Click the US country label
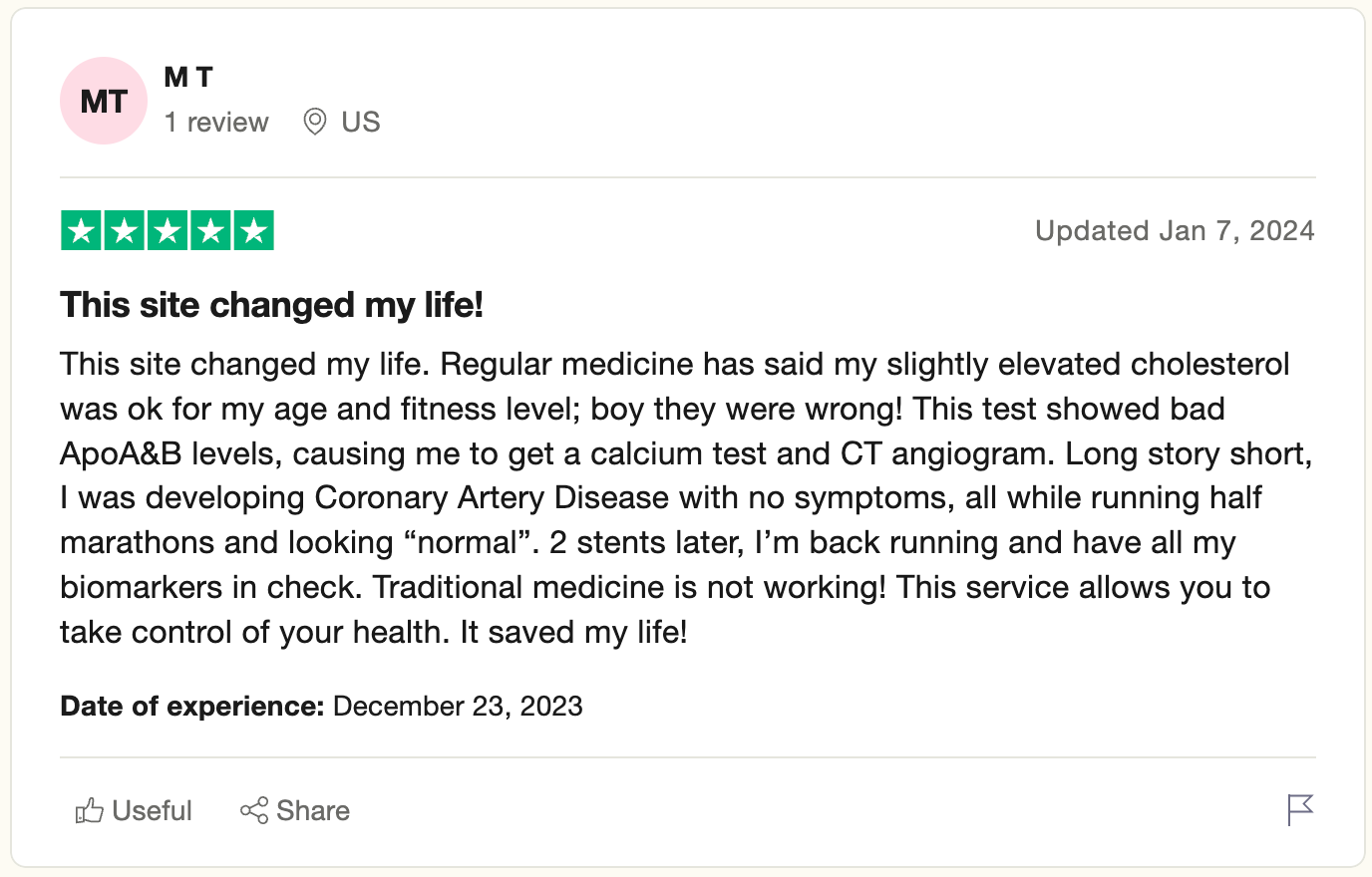The image size is (1372, 877). (360, 122)
